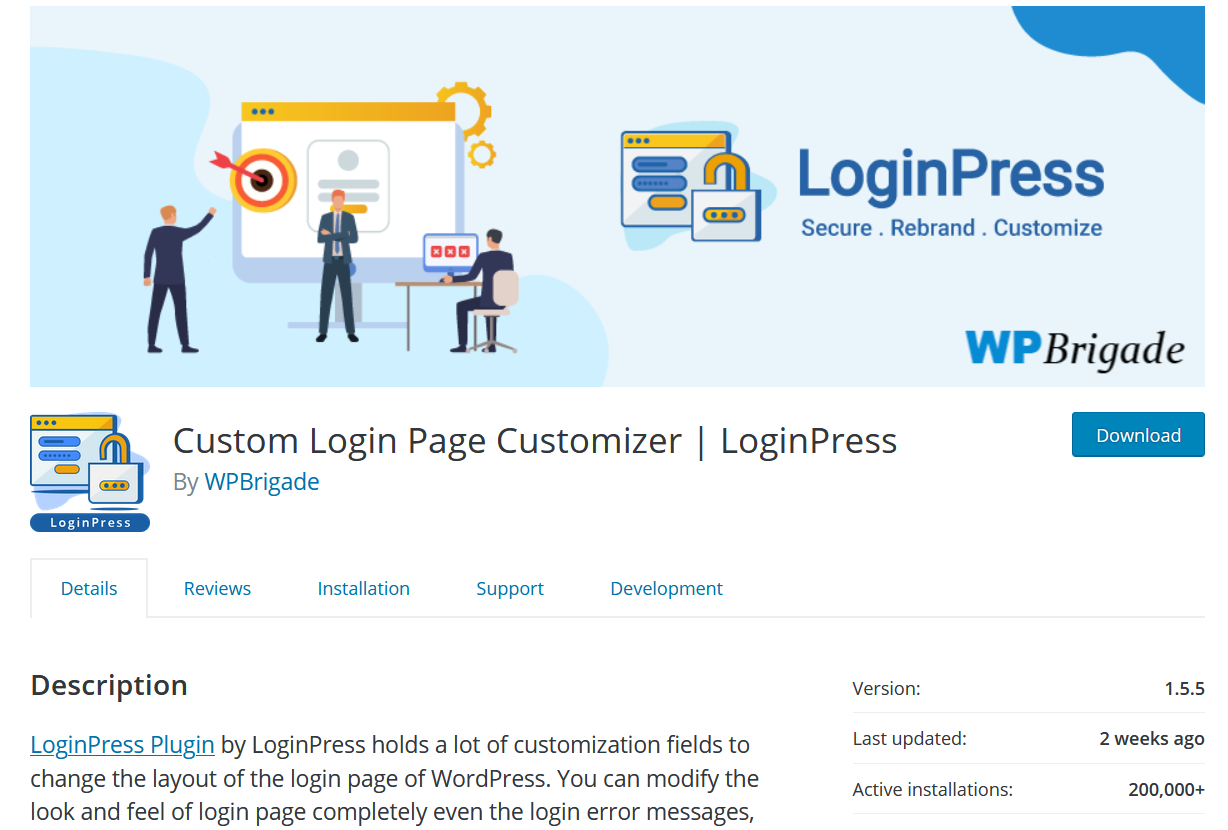This screenshot has height=830, width=1228.
Task: Open the WPBrigade author link
Action: 262,481
